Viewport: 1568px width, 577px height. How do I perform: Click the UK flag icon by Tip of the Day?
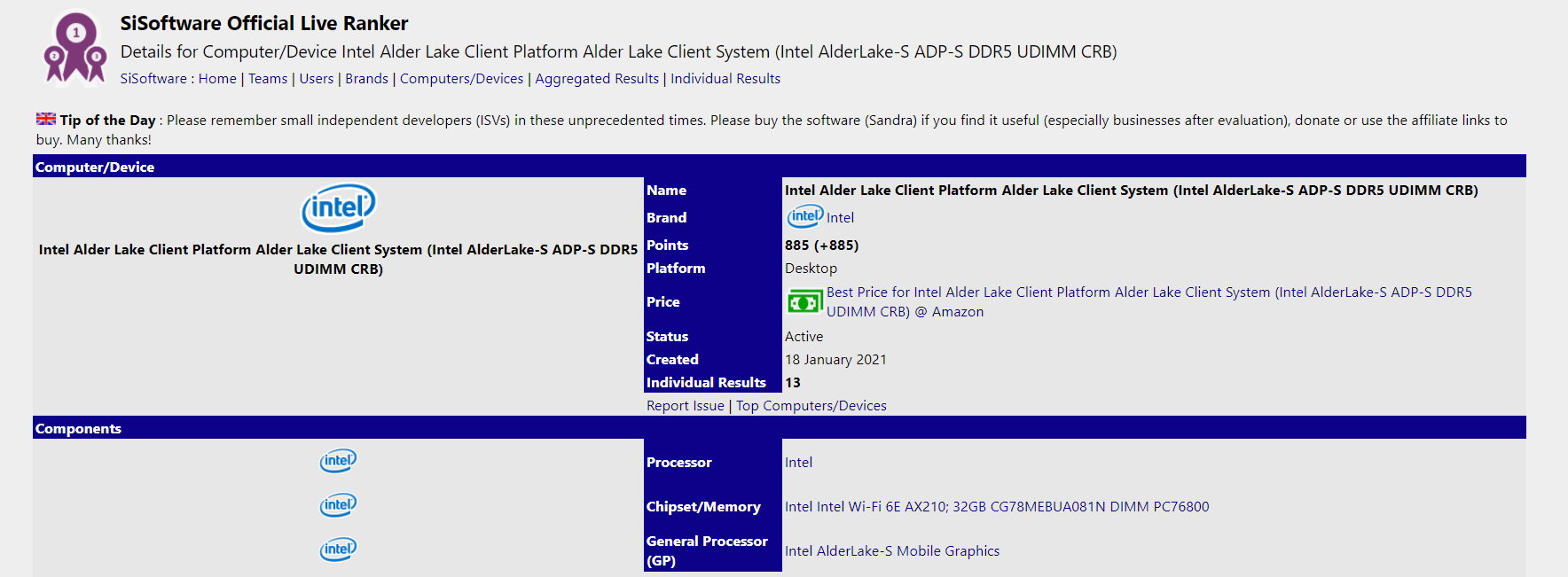tap(46, 119)
